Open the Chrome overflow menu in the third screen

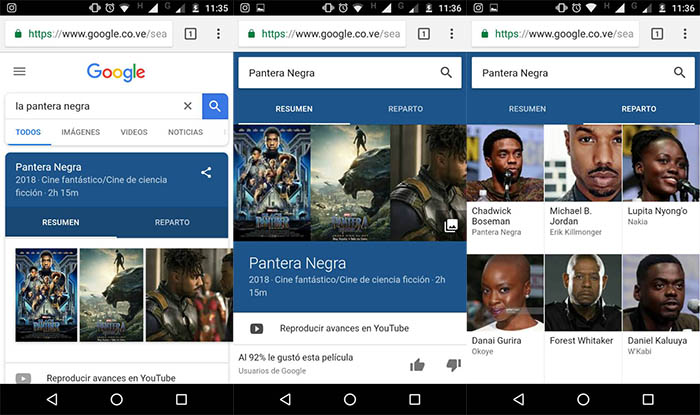pos(685,33)
